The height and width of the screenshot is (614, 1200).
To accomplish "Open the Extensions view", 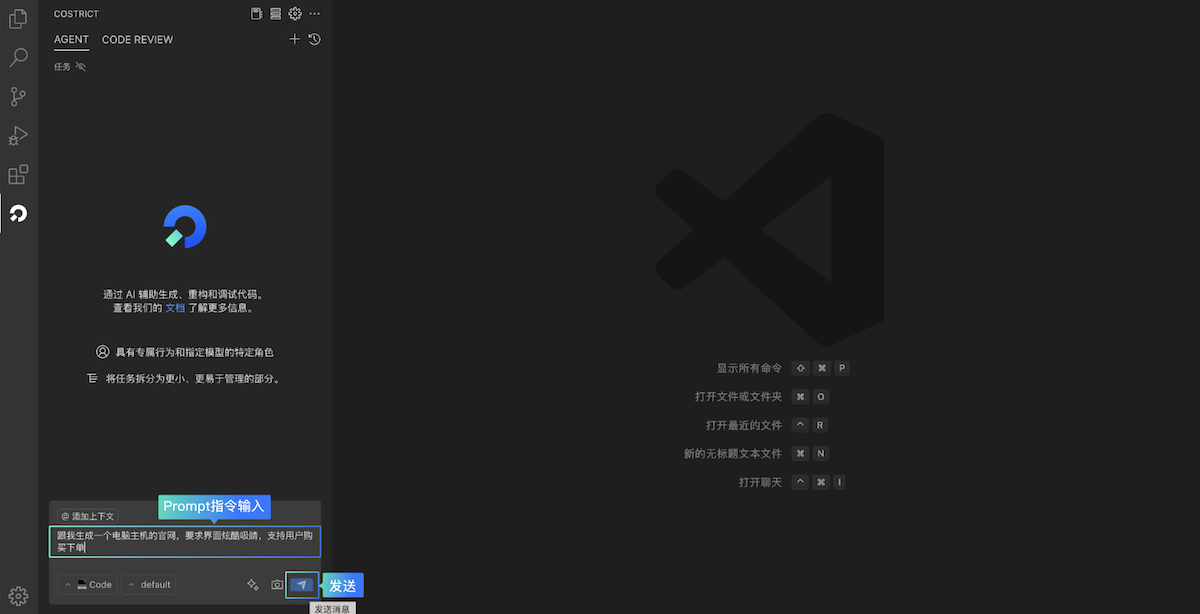I will click(x=18, y=174).
